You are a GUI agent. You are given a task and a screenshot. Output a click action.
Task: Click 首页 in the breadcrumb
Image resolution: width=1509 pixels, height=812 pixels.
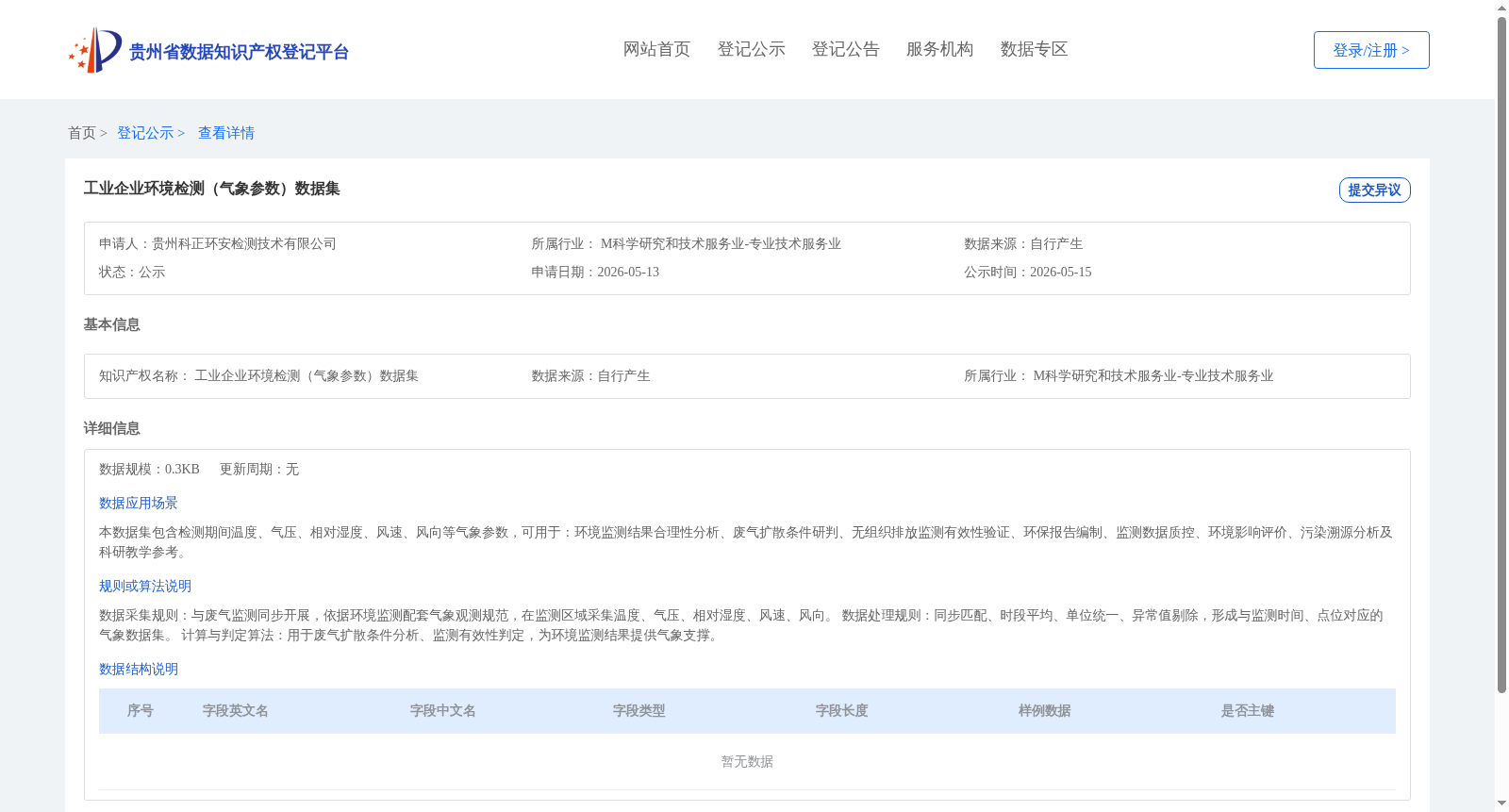click(x=82, y=133)
